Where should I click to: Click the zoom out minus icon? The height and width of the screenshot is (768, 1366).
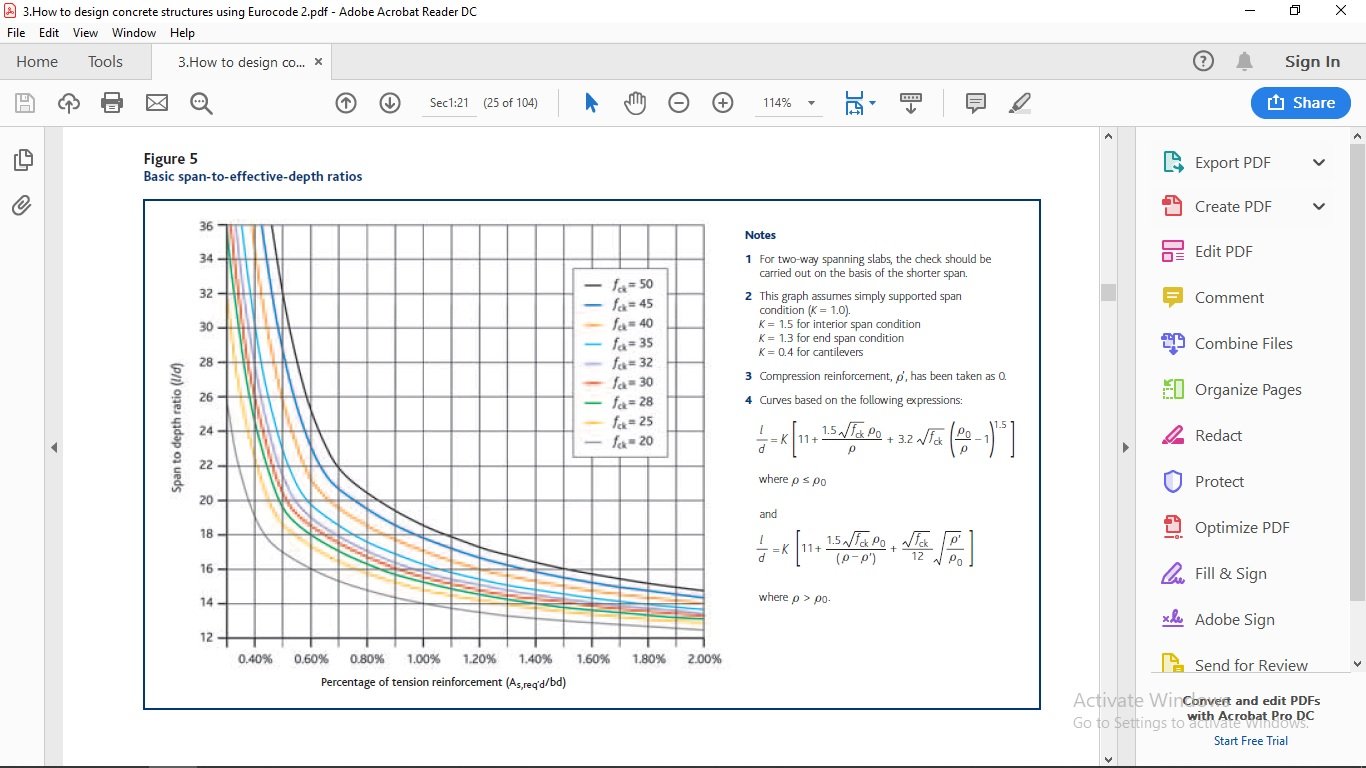(679, 103)
